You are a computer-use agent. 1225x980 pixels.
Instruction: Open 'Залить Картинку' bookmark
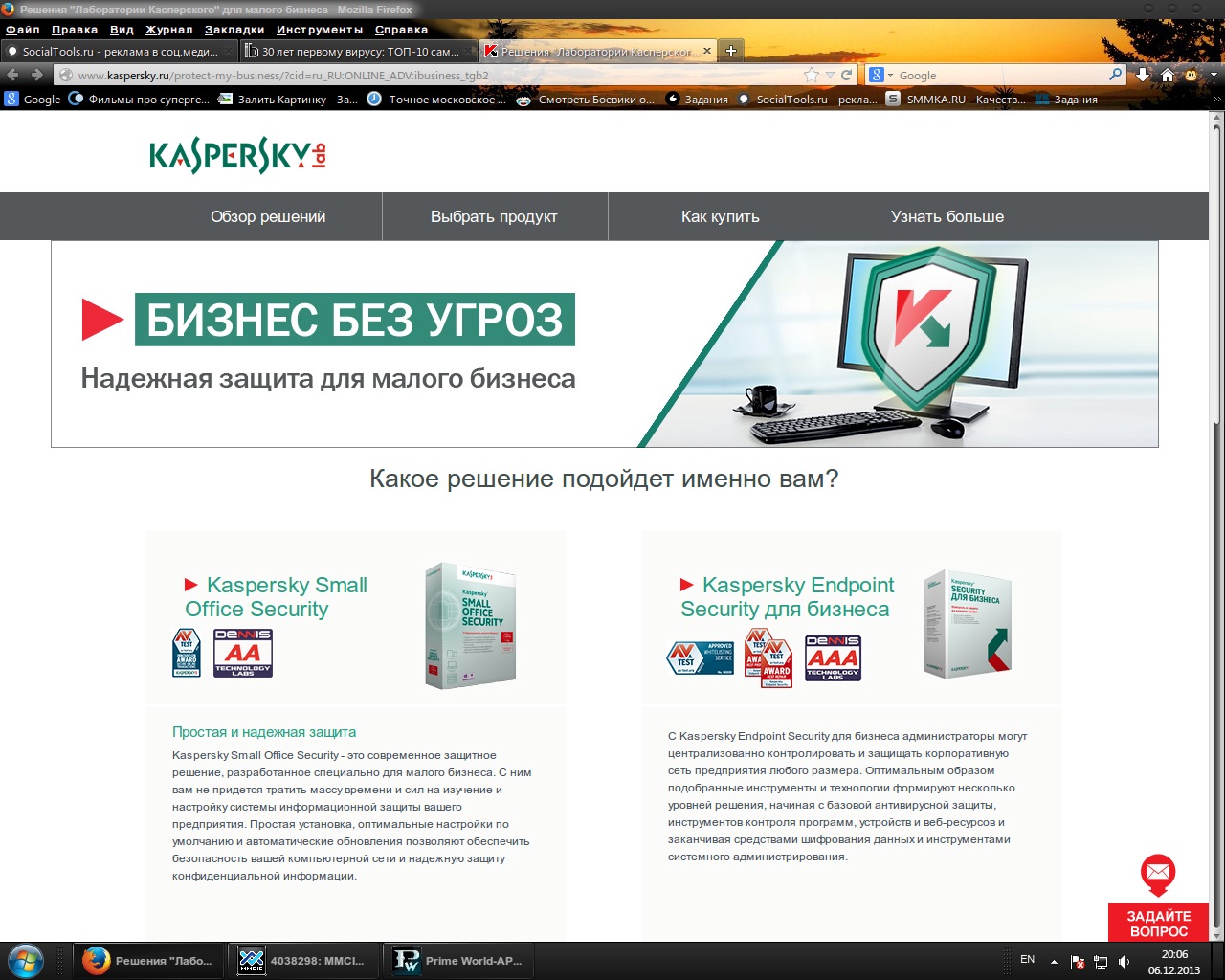(x=288, y=99)
